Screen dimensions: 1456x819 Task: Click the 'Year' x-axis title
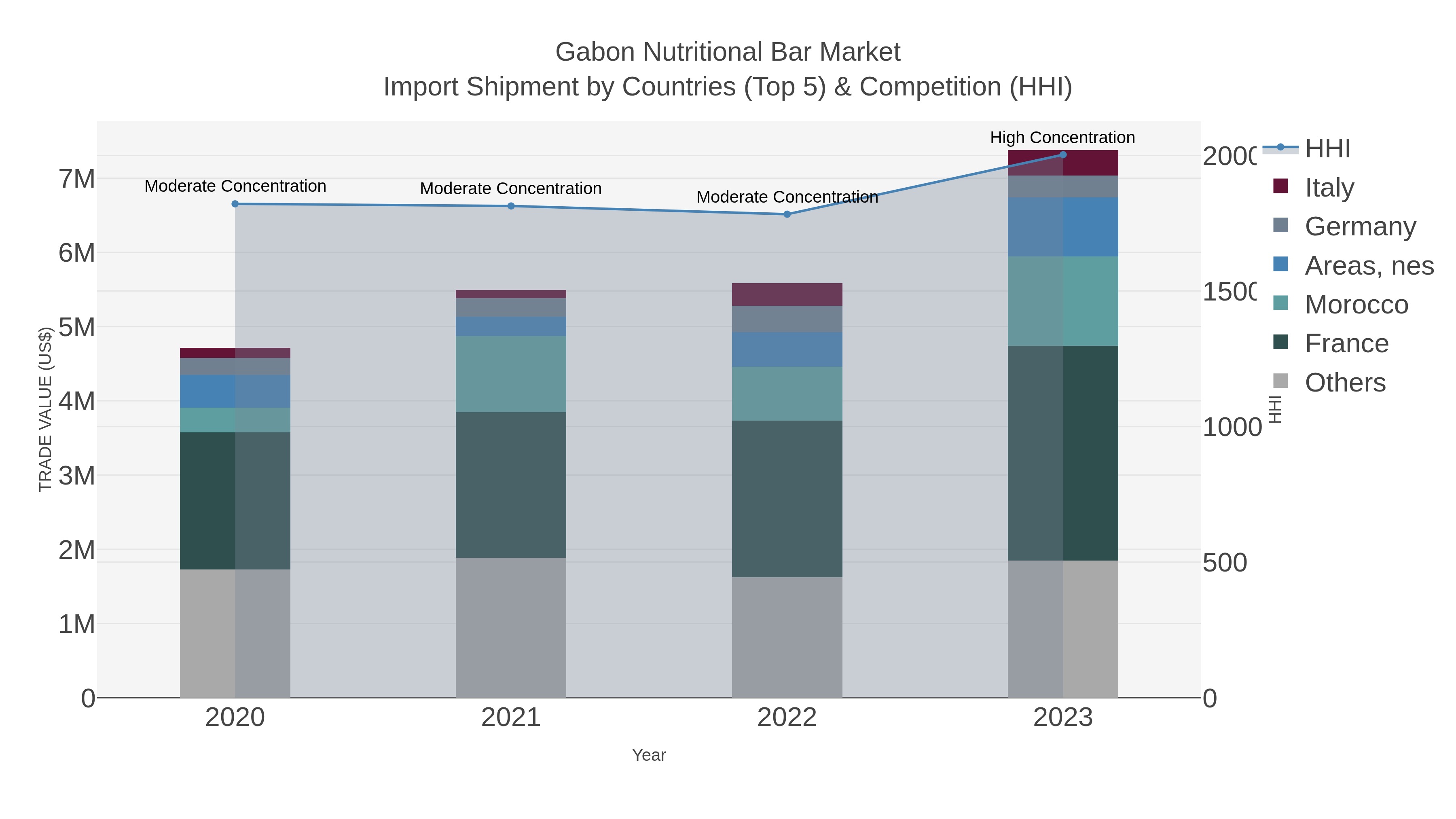pyautogui.click(x=649, y=755)
